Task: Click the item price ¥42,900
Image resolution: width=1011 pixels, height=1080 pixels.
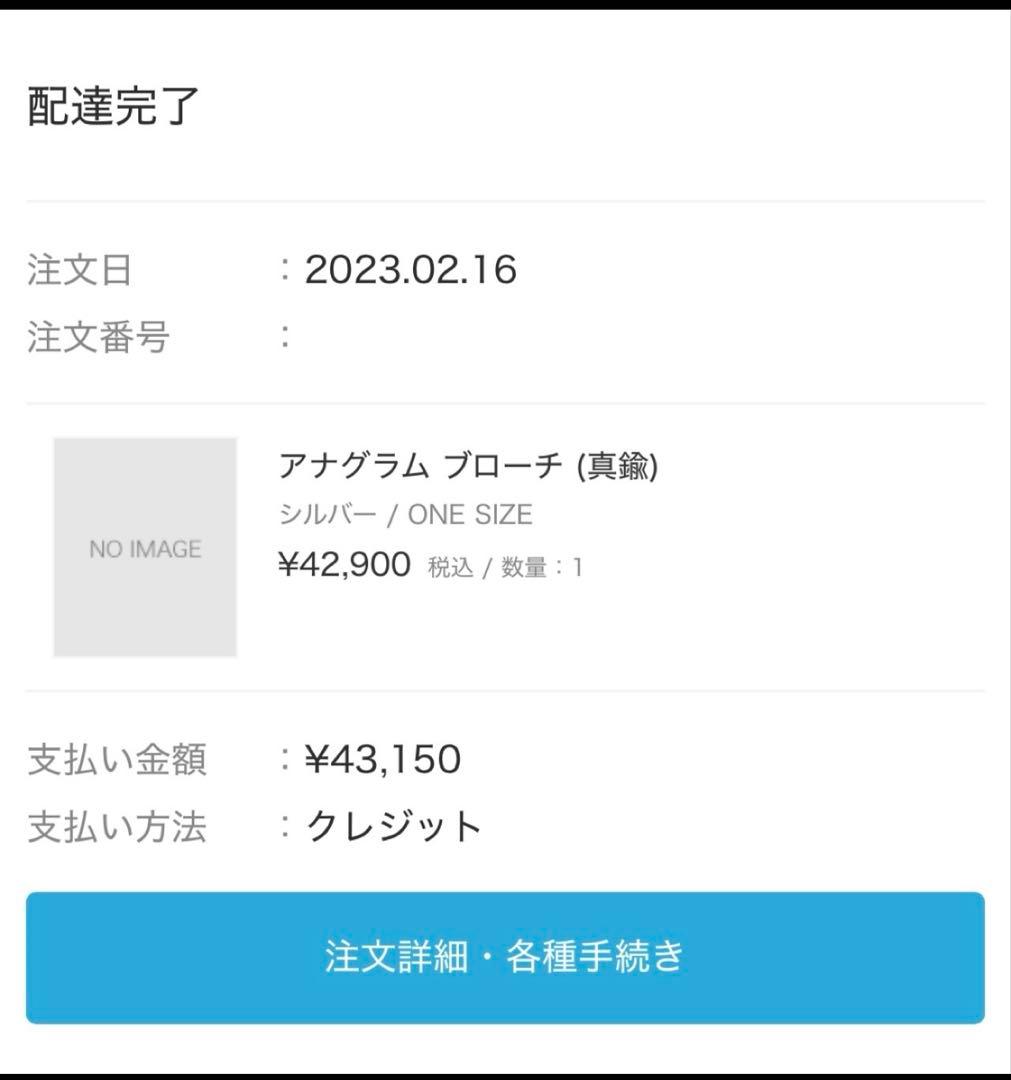Action: coord(344,565)
